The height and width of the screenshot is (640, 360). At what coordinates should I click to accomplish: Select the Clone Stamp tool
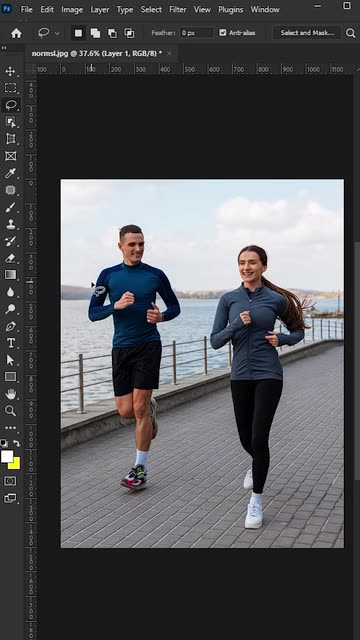[10, 224]
